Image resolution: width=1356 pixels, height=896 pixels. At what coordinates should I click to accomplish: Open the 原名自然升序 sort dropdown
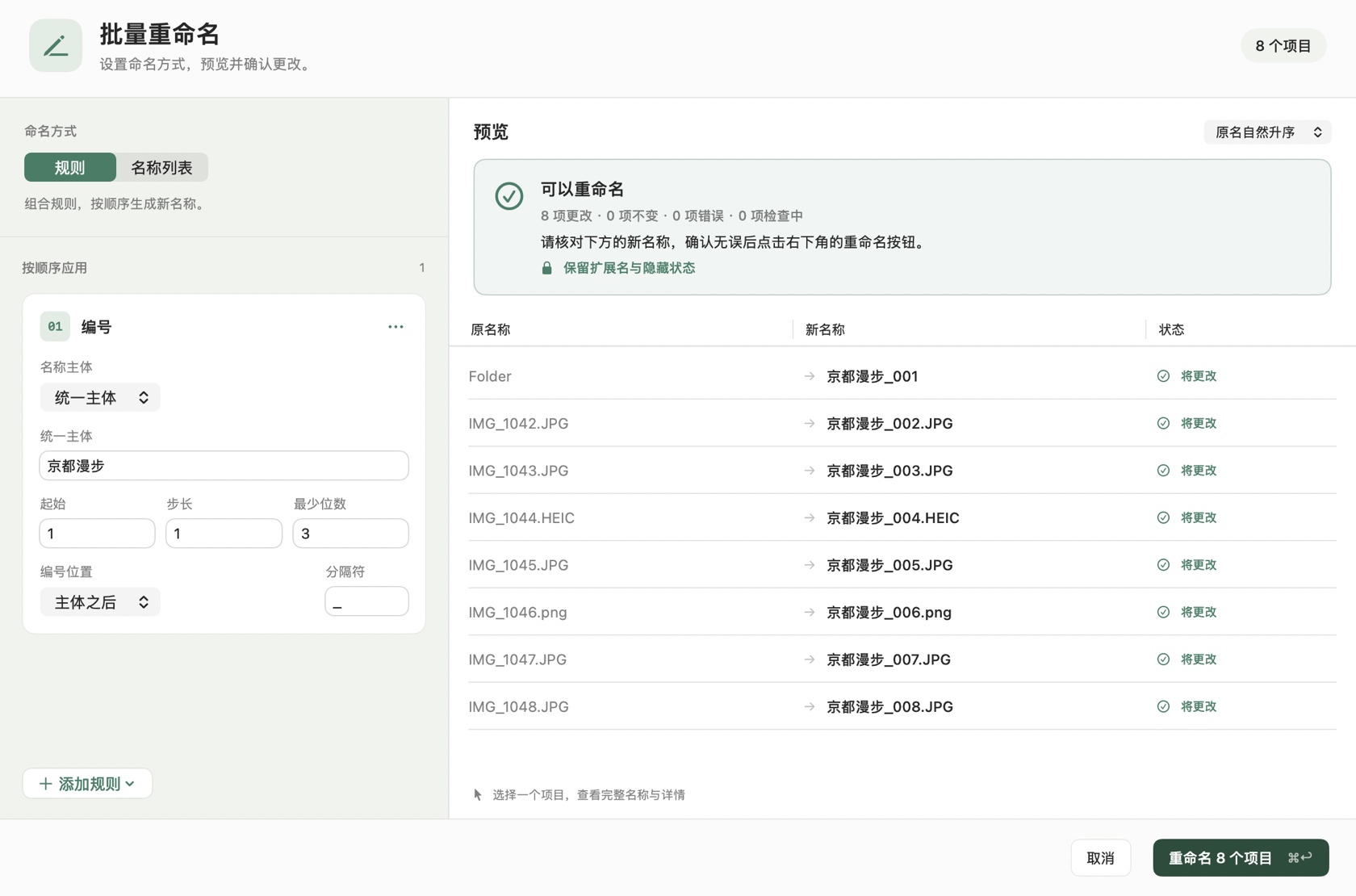click(1267, 132)
